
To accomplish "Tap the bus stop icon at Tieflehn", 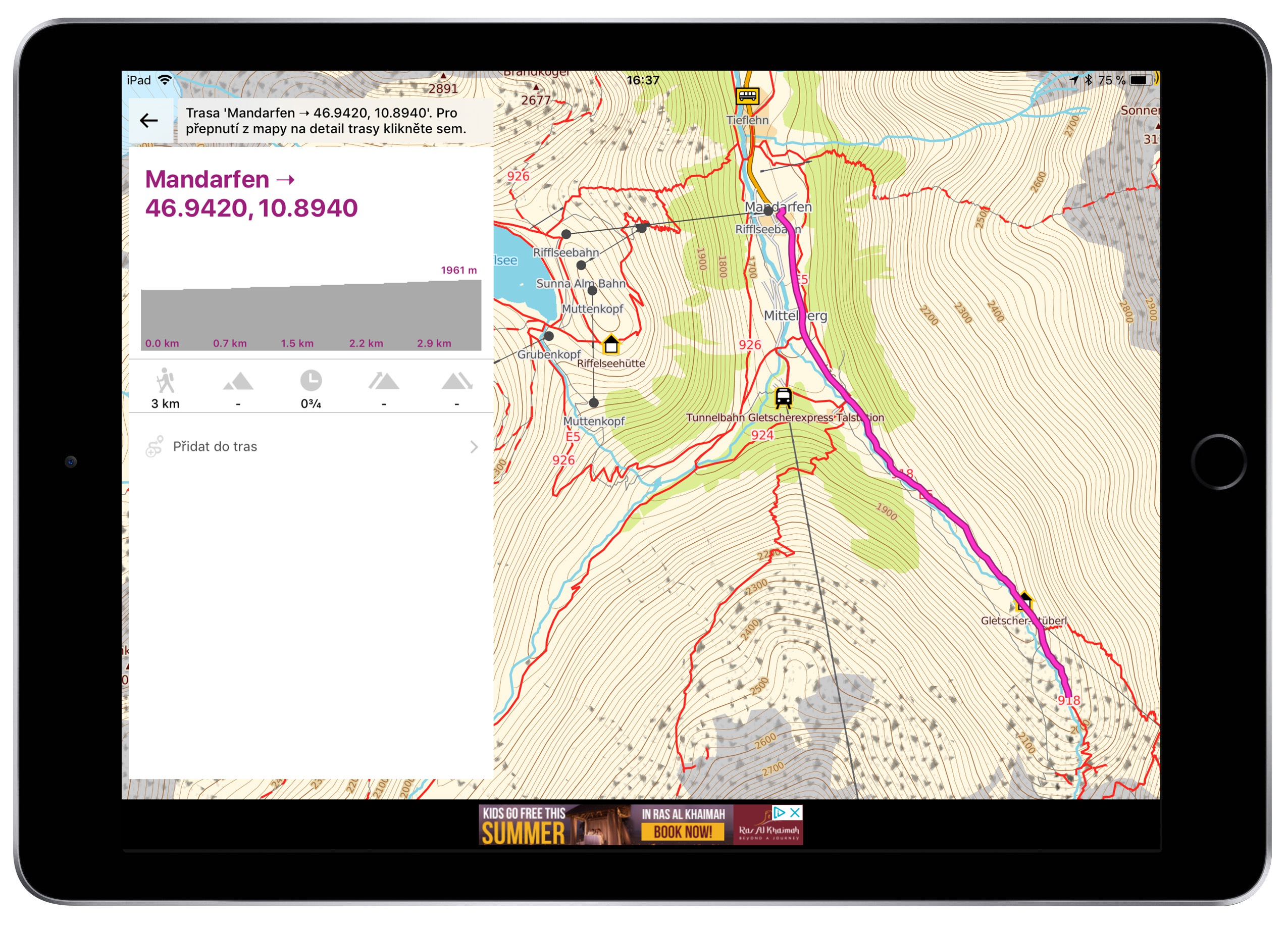I will coord(748,95).
